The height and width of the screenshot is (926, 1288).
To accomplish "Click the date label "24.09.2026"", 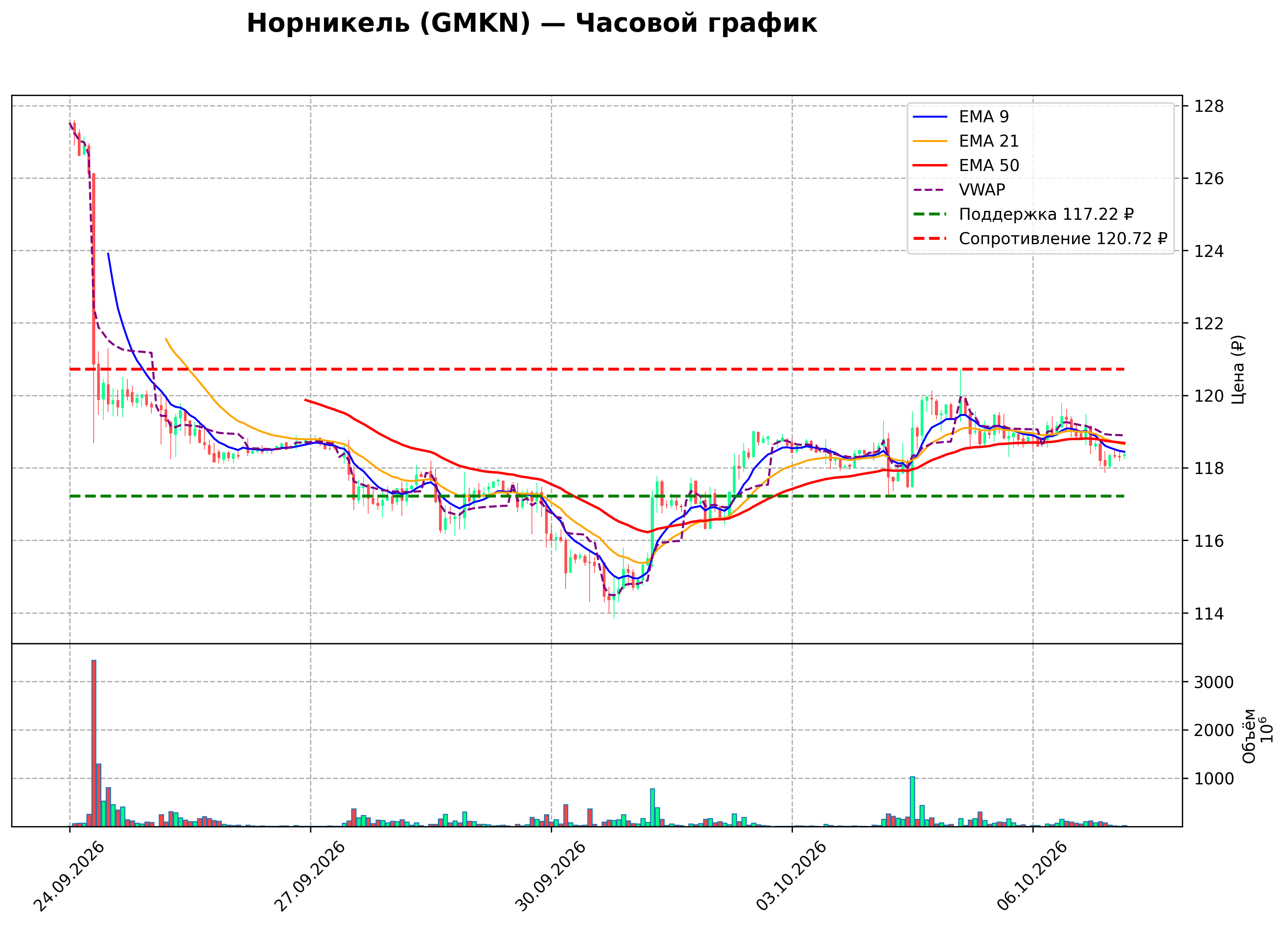I will (x=69, y=876).
